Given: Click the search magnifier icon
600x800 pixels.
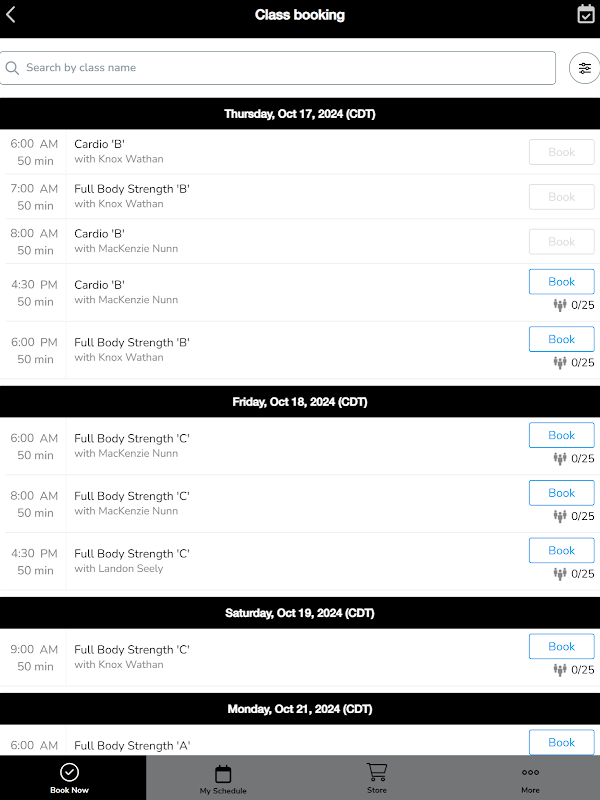Looking at the screenshot, I should pyautogui.click(x=13, y=68).
